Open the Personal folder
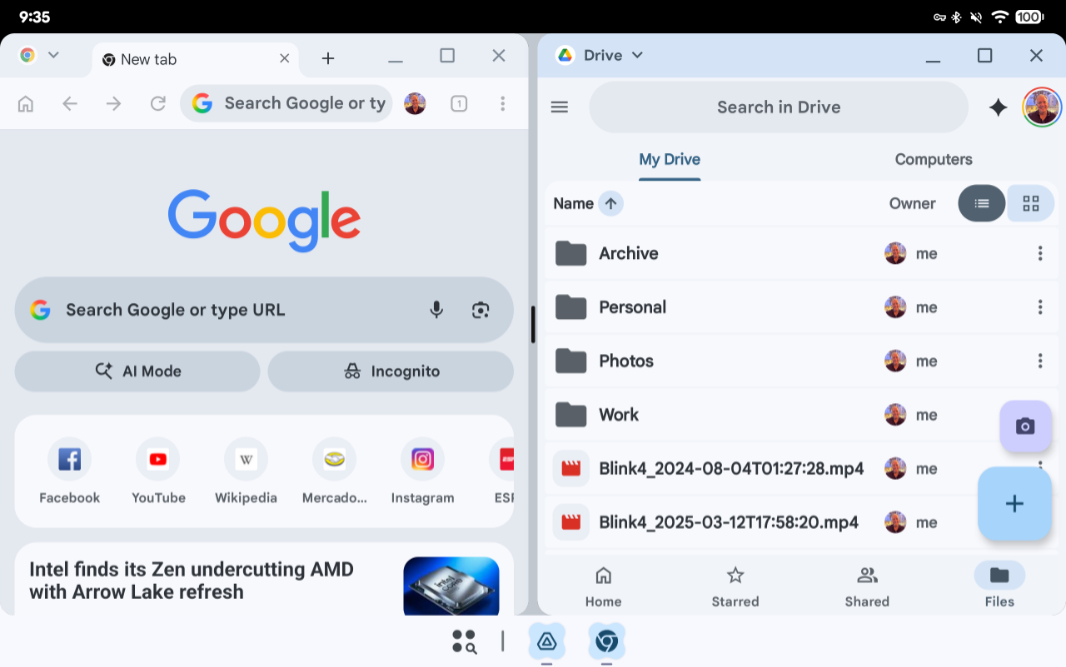The width and height of the screenshot is (1066, 667). [802, 307]
